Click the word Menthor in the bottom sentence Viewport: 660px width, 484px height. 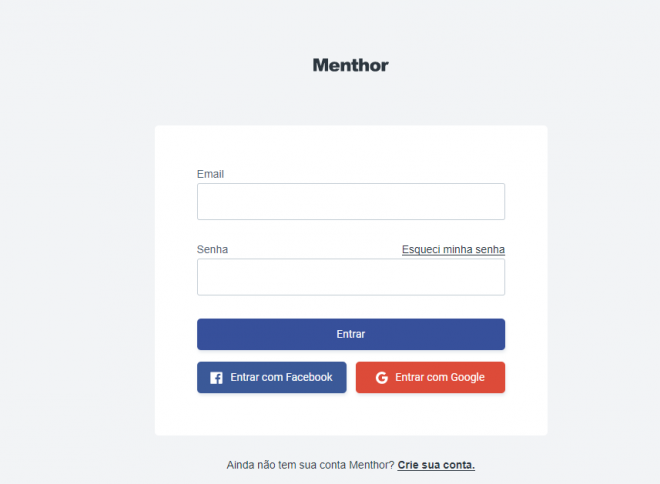pyautogui.click(x=372, y=465)
